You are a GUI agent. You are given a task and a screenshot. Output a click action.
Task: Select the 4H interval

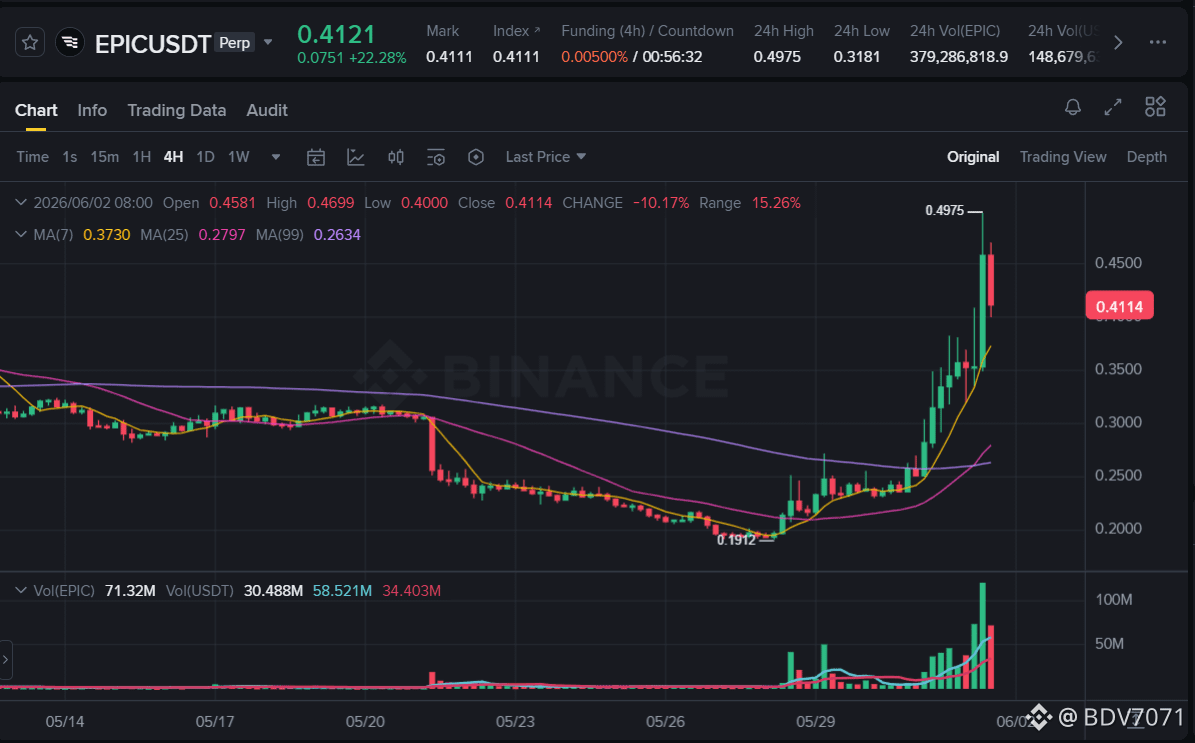pos(173,157)
